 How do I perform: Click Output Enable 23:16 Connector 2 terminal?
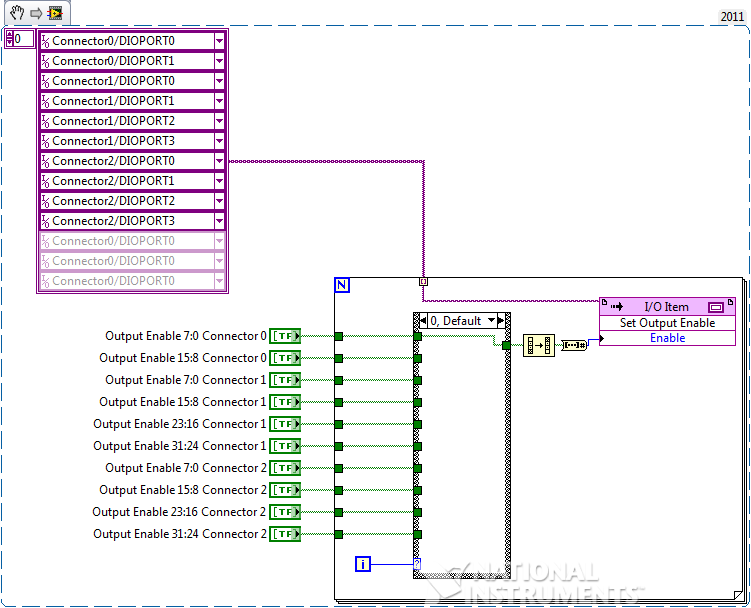pyautogui.click(x=285, y=512)
